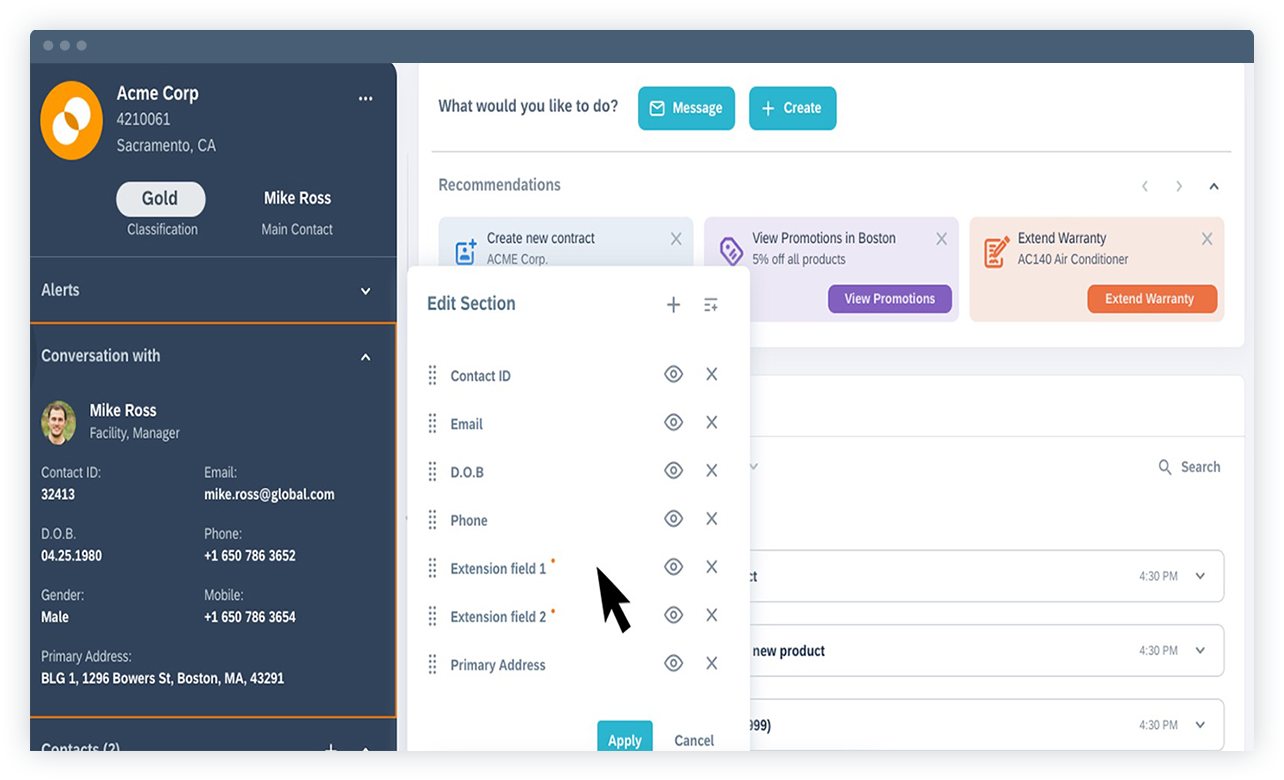
Task: Click the purple promotions tag icon
Action: point(731,250)
